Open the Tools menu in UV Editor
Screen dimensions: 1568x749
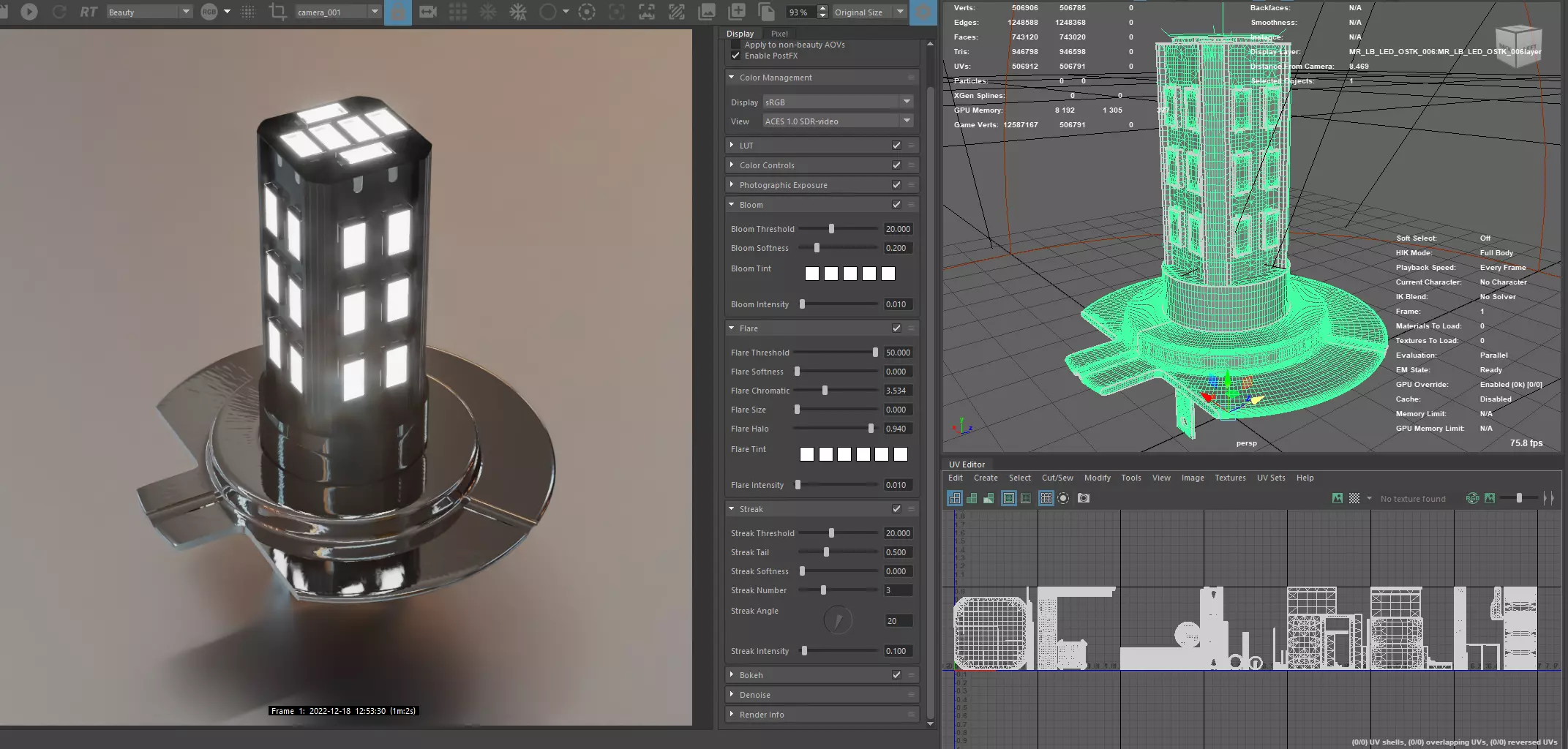(x=1130, y=478)
